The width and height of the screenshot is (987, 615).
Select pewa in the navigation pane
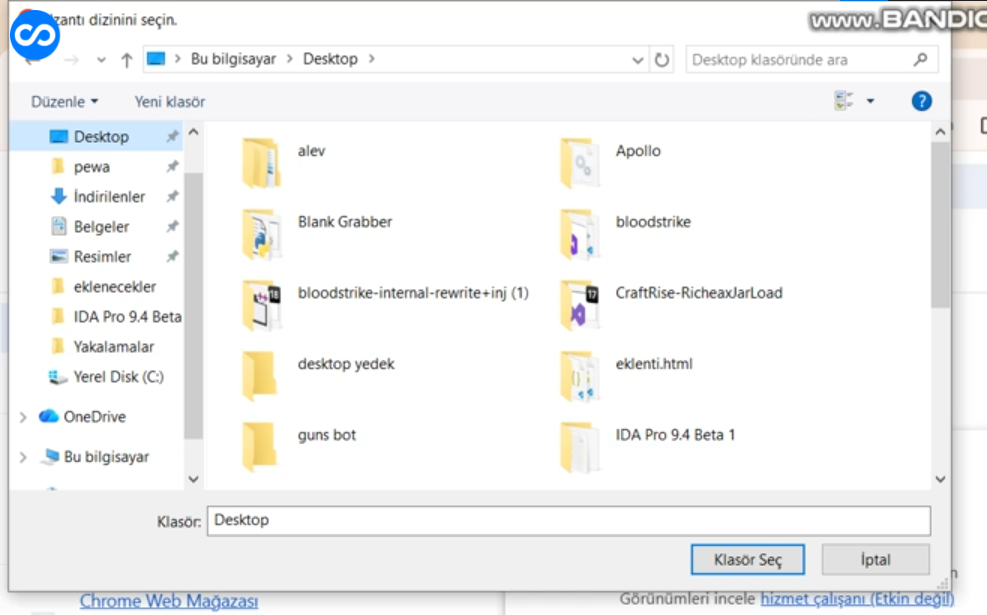pos(92,167)
